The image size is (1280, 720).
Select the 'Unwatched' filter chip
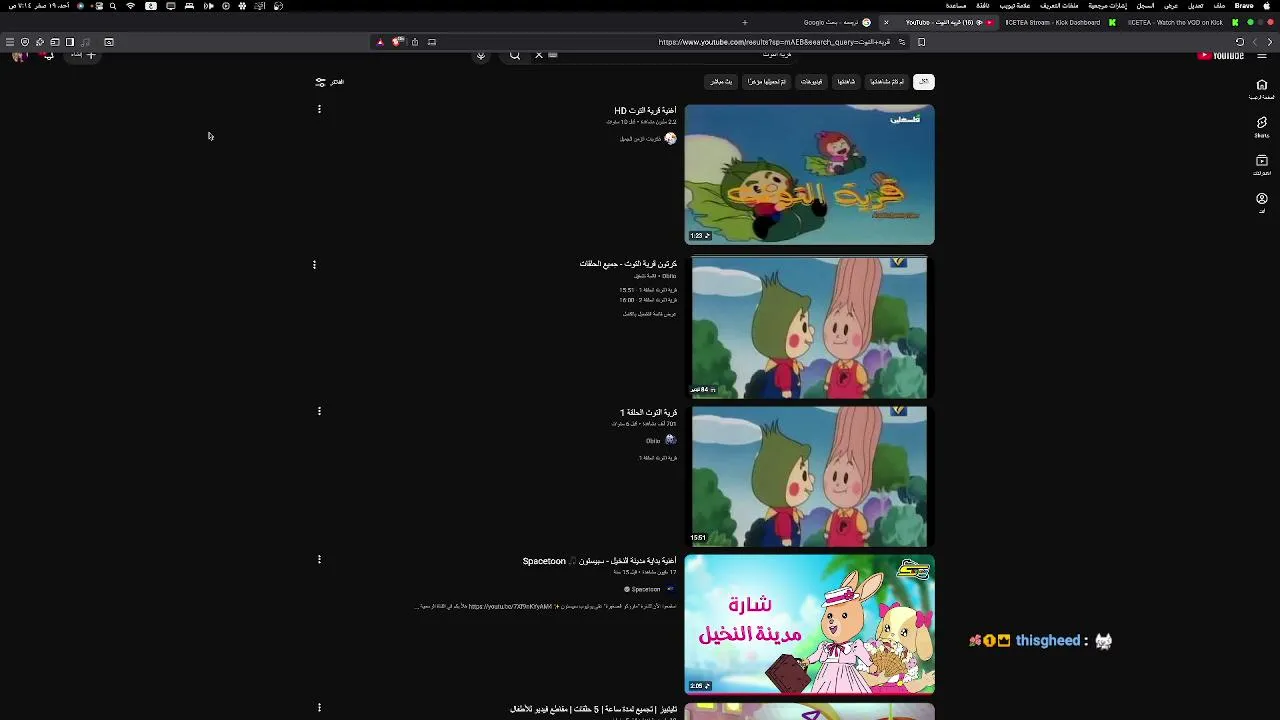point(887,82)
